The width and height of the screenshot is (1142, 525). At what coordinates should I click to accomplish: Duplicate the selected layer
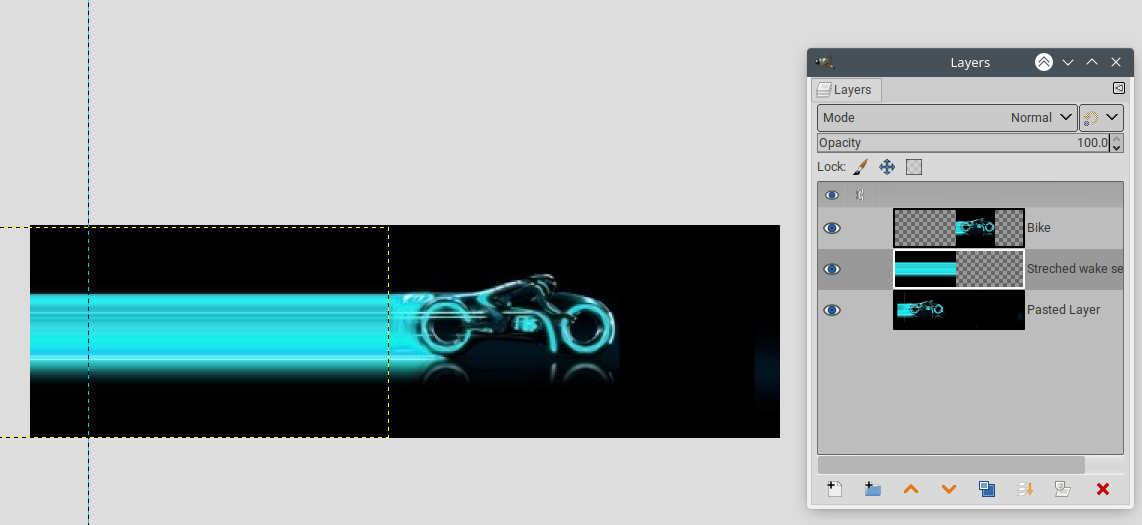click(987, 489)
